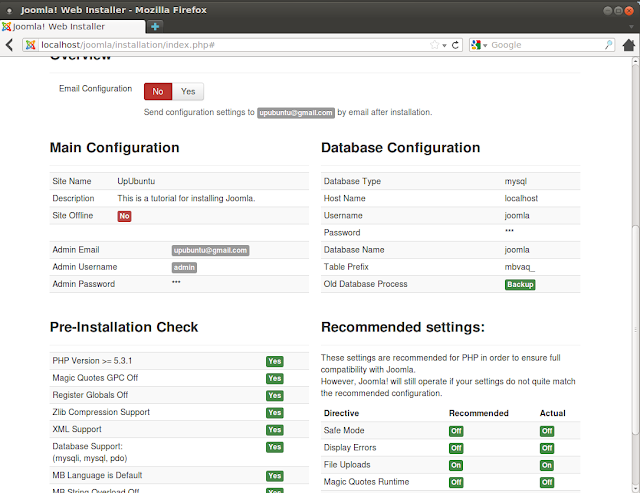Set Email Configuration to Yes
Screen dimensions: 640x493
tap(188, 91)
